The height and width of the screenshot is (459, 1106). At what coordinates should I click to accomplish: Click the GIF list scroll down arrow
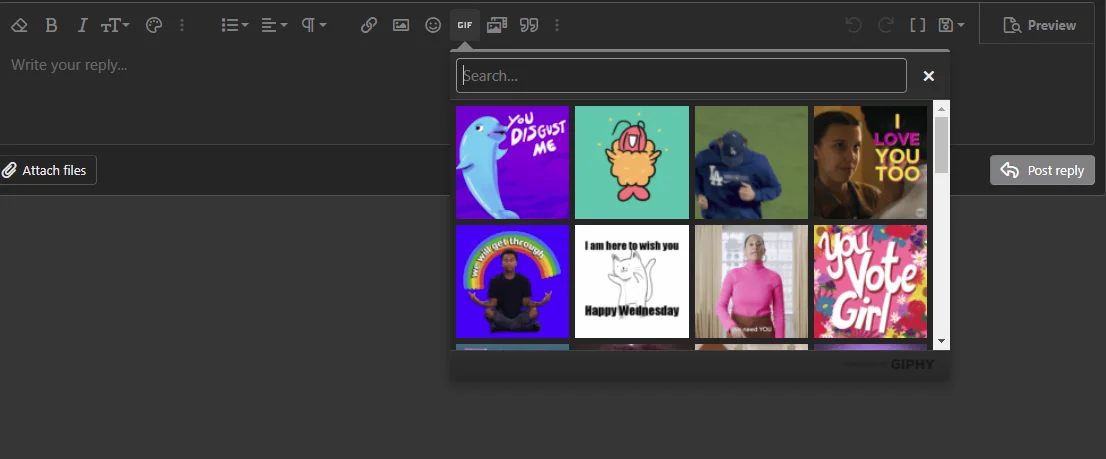(941, 341)
